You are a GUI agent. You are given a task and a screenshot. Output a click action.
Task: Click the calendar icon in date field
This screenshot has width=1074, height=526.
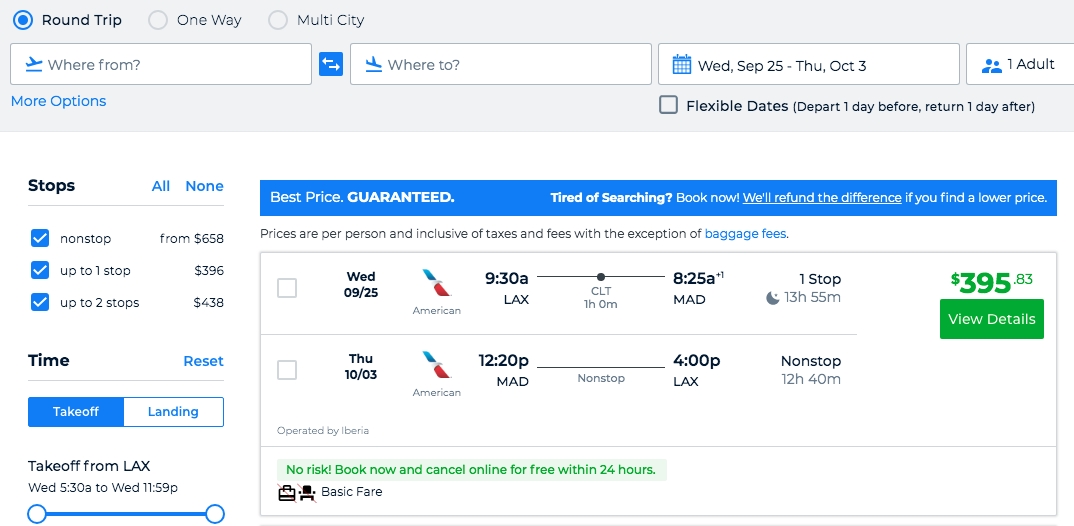pyautogui.click(x=682, y=65)
